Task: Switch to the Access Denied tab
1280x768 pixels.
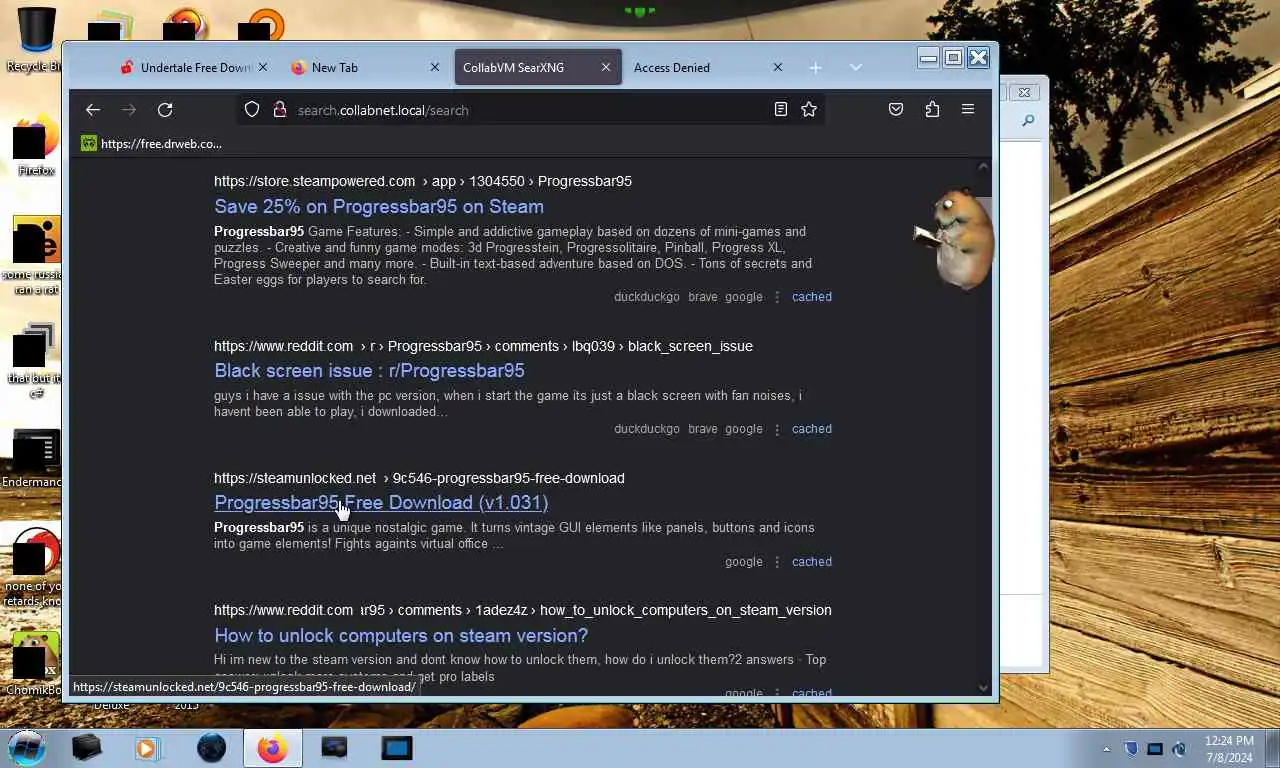Action: 708,68
